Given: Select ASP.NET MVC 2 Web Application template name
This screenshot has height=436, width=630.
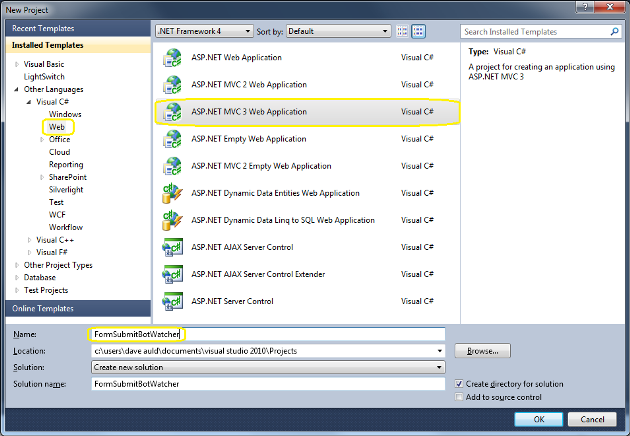Looking at the screenshot, I should tap(249, 85).
